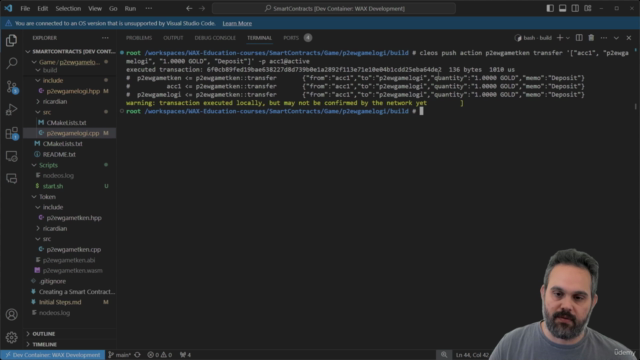Open the Go menu

click(x=113, y=8)
